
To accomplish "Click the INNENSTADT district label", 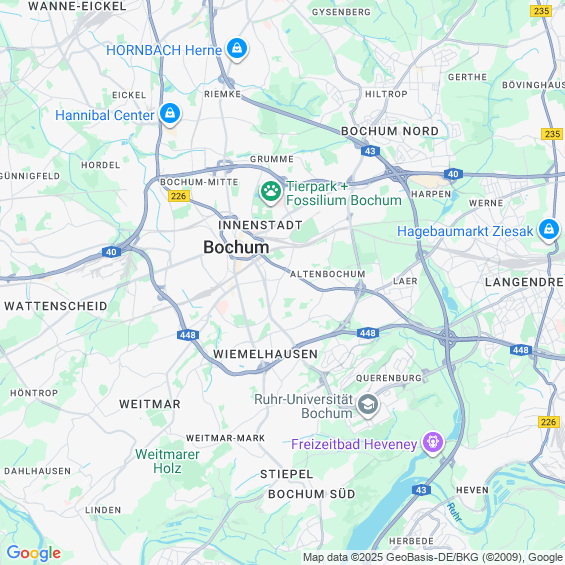I will coord(260,225).
